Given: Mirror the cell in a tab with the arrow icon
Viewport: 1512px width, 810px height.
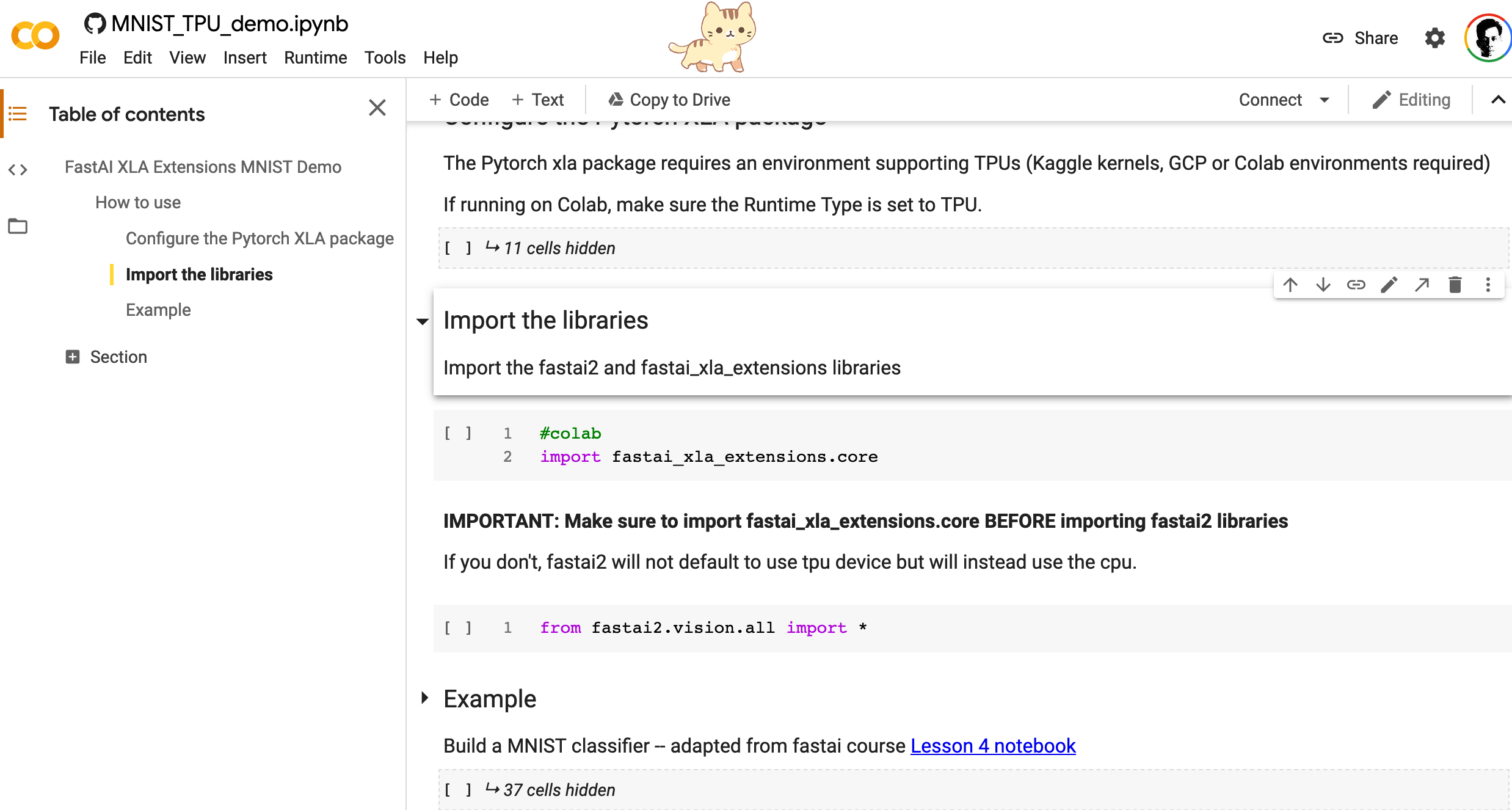Looking at the screenshot, I should click(x=1422, y=285).
